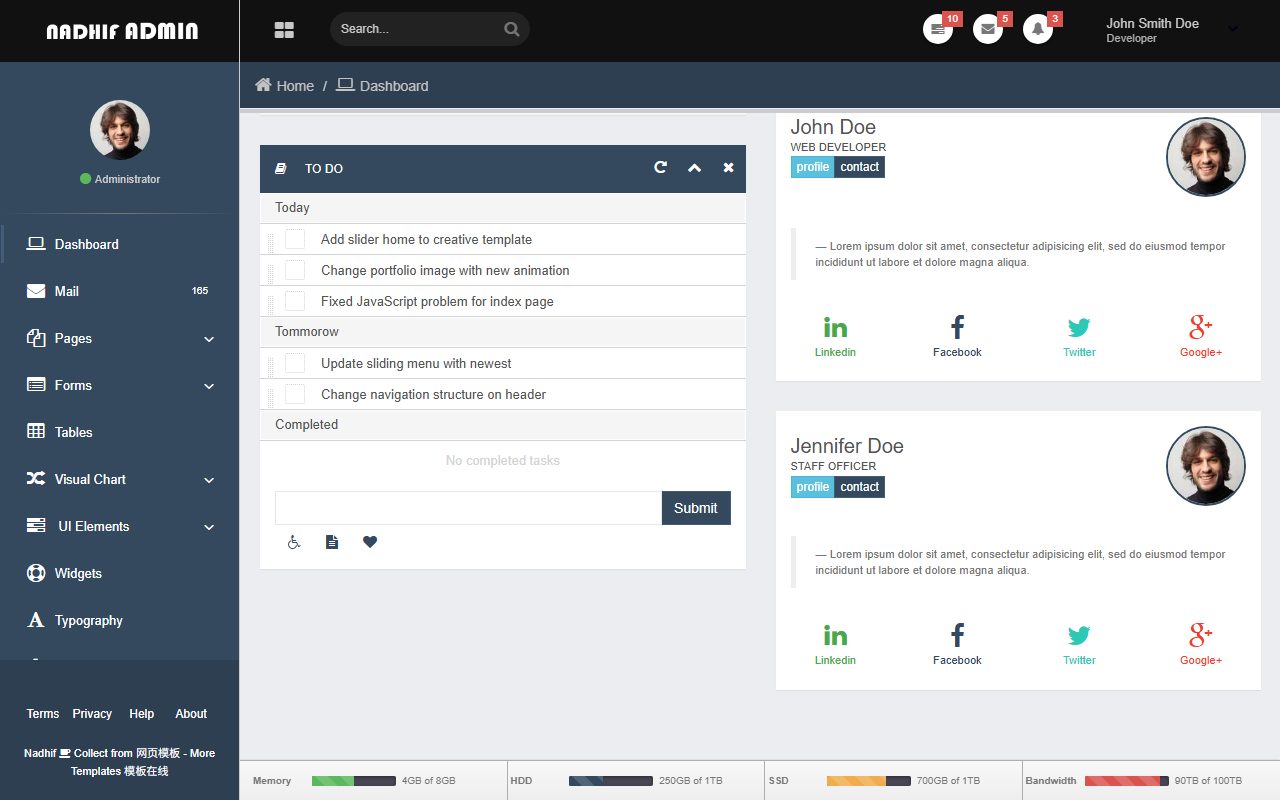Click the wheelchair icon below the task input
The width and height of the screenshot is (1280, 800).
[x=294, y=542]
